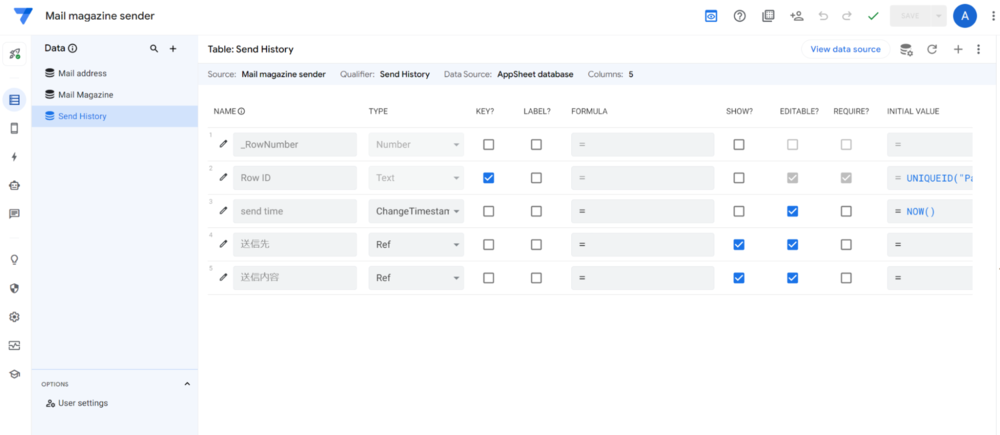
Task: Click the View data source button
Action: [845, 49]
